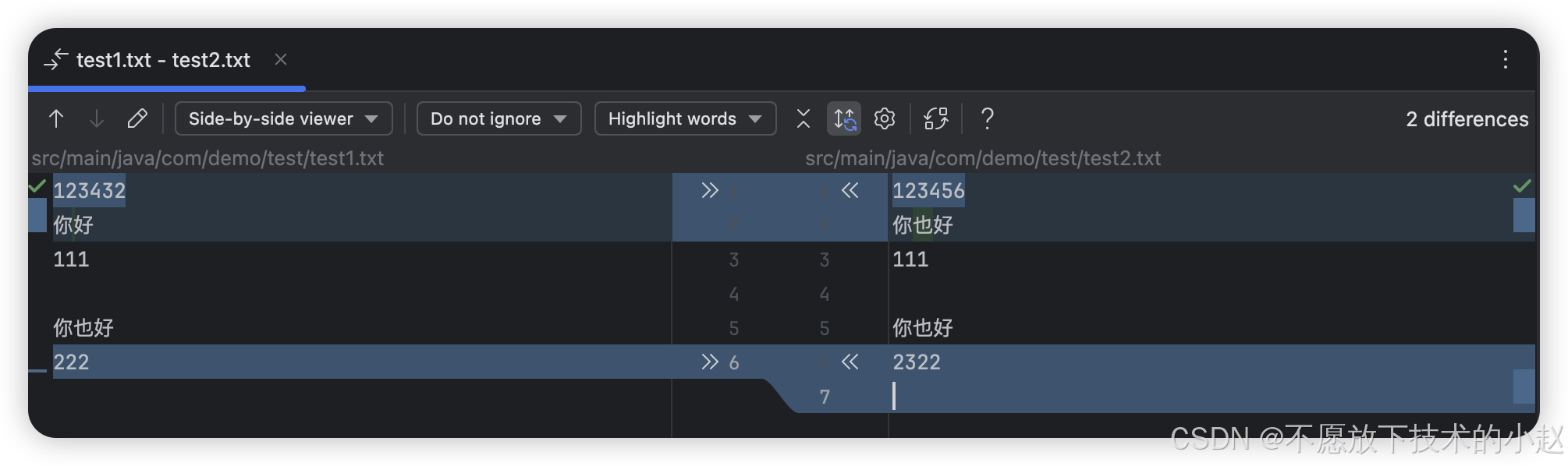The width and height of the screenshot is (1568, 466).
Task: Click the right pane green checkmark
Action: click(x=1522, y=186)
